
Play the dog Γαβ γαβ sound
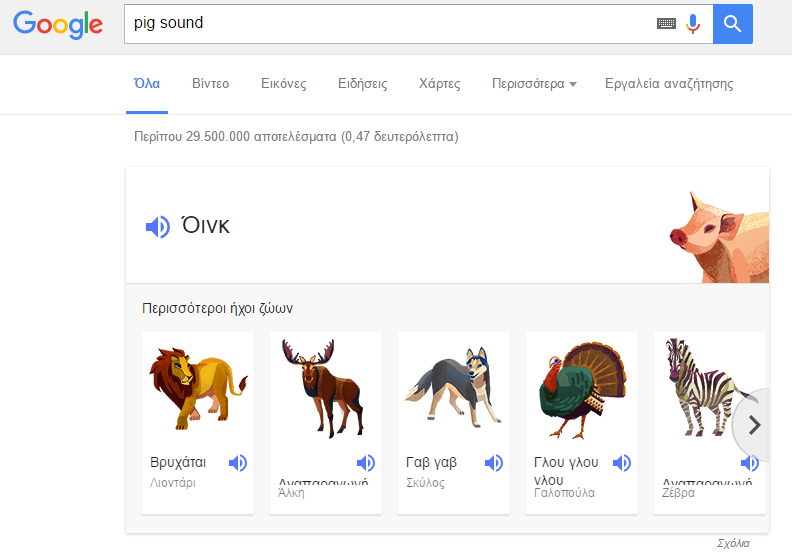click(494, 463)
